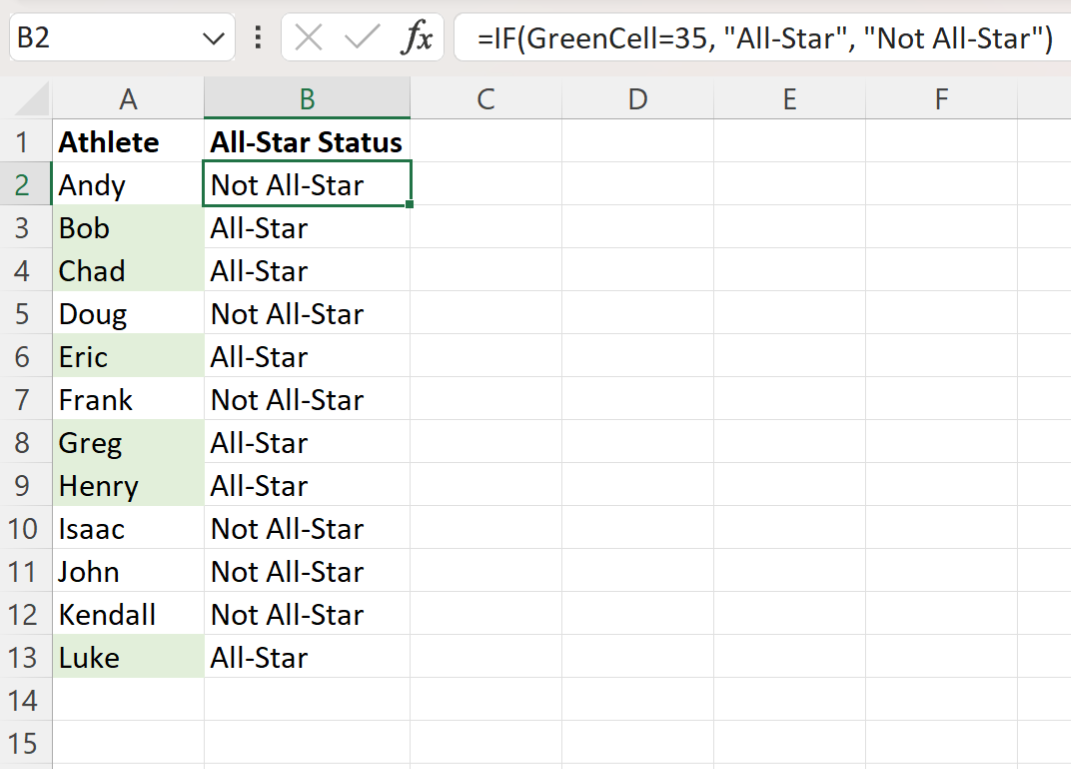Click the Athlete header cell

click(x=128, y=141)
